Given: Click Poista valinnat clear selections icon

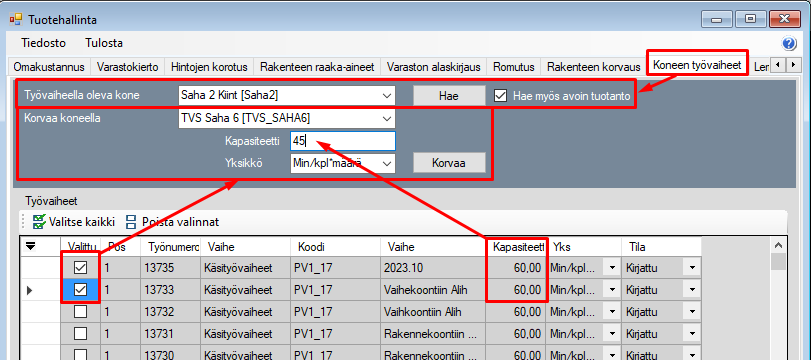Looking at the screenshot, I should [x=131, y=222].
